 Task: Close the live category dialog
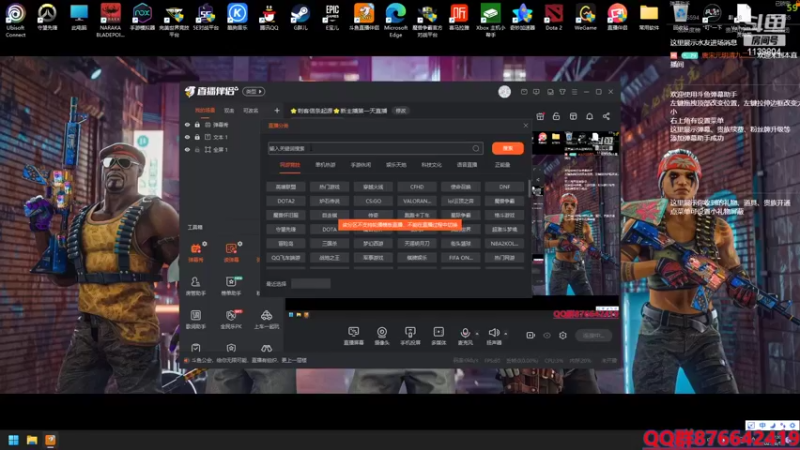(x=526, y=126)
